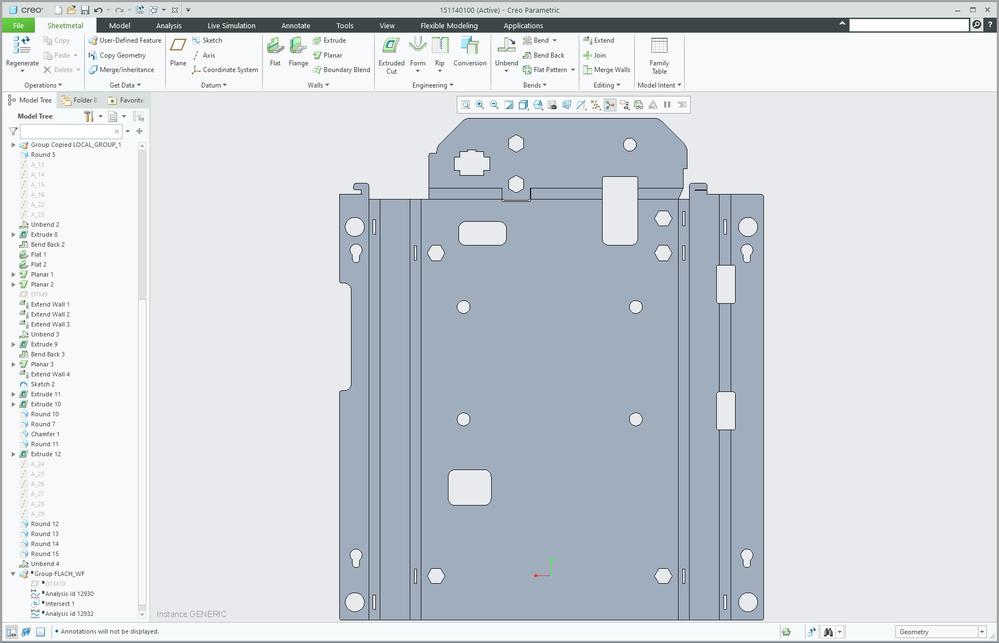Toggle annotation display in graphics toolbar

click(x=624, y=104)
